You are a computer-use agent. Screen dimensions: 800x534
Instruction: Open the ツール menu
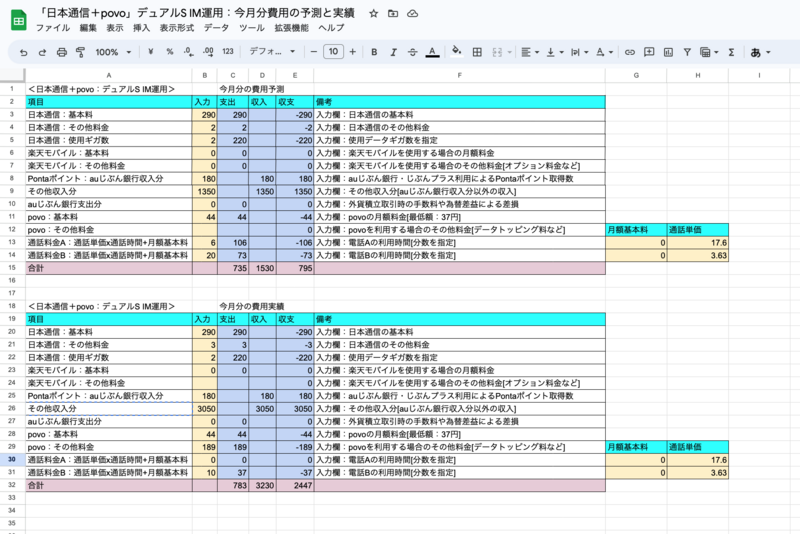(252, 28)
